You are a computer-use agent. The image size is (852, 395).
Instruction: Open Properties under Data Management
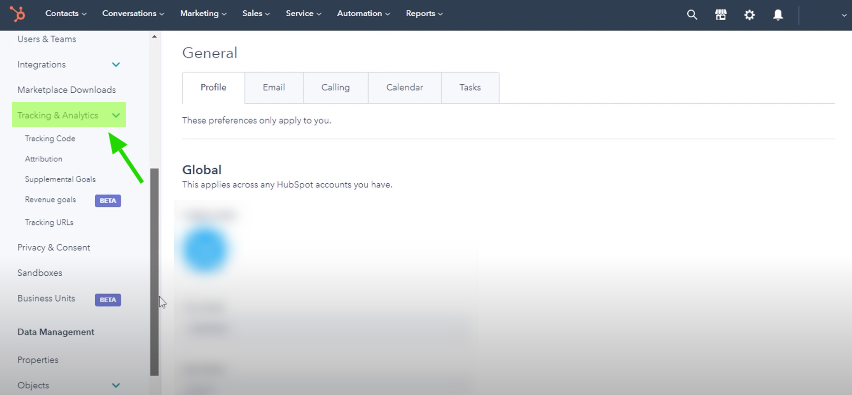tap(38, 360)
